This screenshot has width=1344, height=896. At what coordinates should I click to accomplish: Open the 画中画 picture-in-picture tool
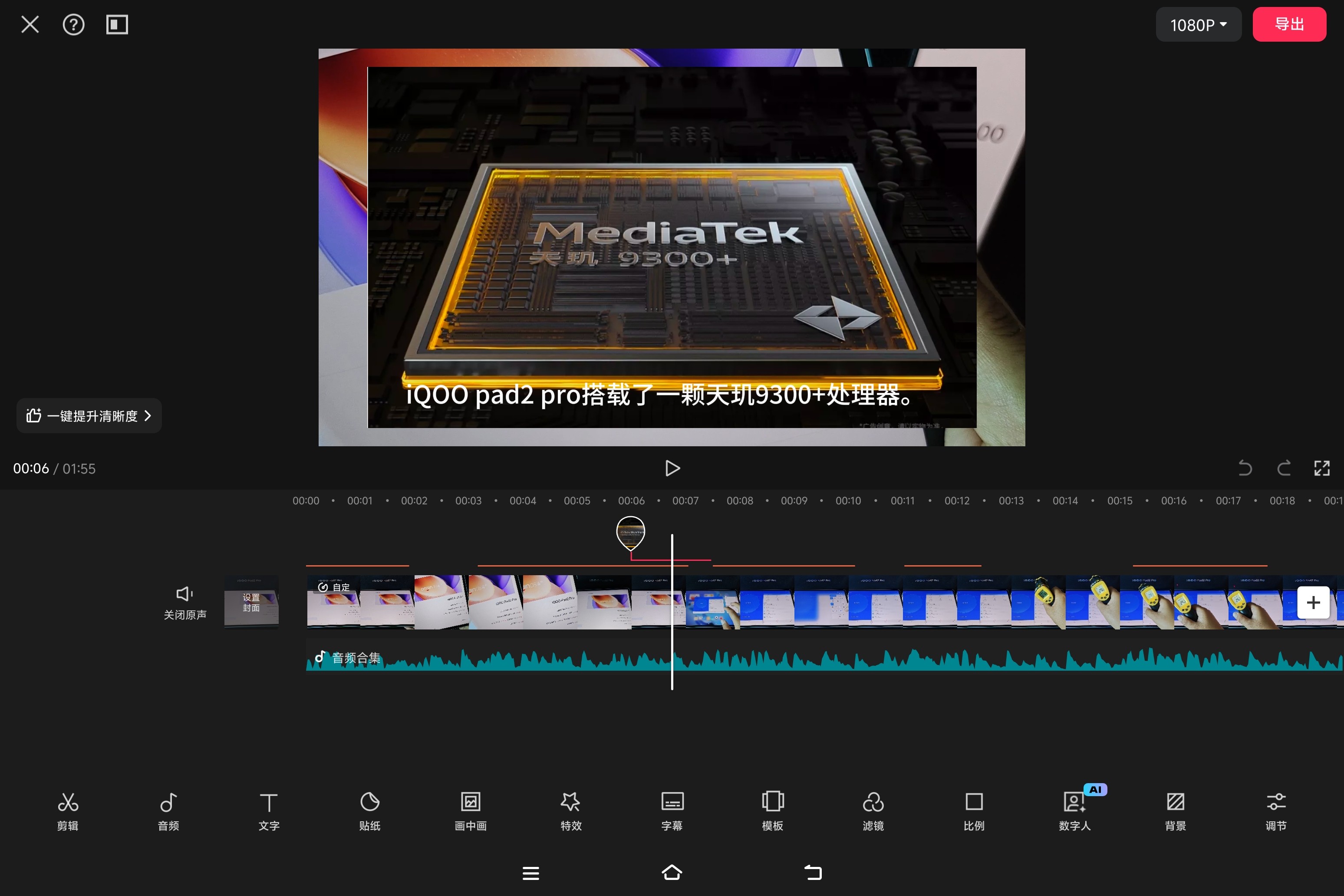click(470, 811)
